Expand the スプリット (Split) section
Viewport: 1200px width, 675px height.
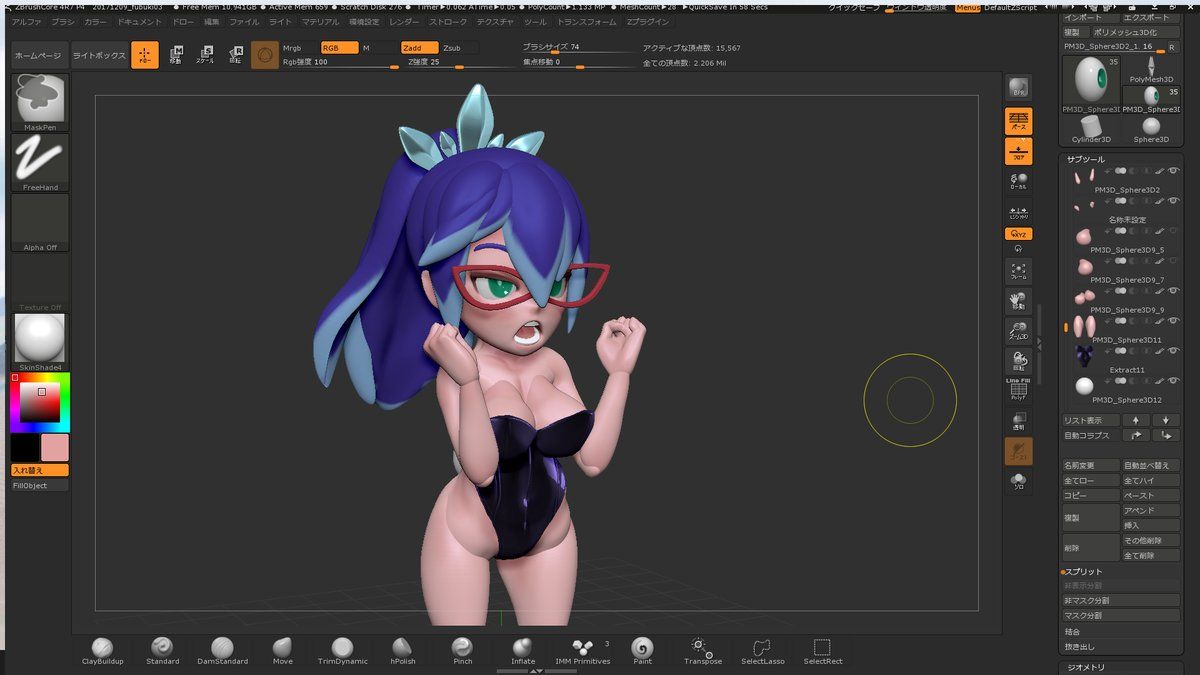click(1084, 571)
